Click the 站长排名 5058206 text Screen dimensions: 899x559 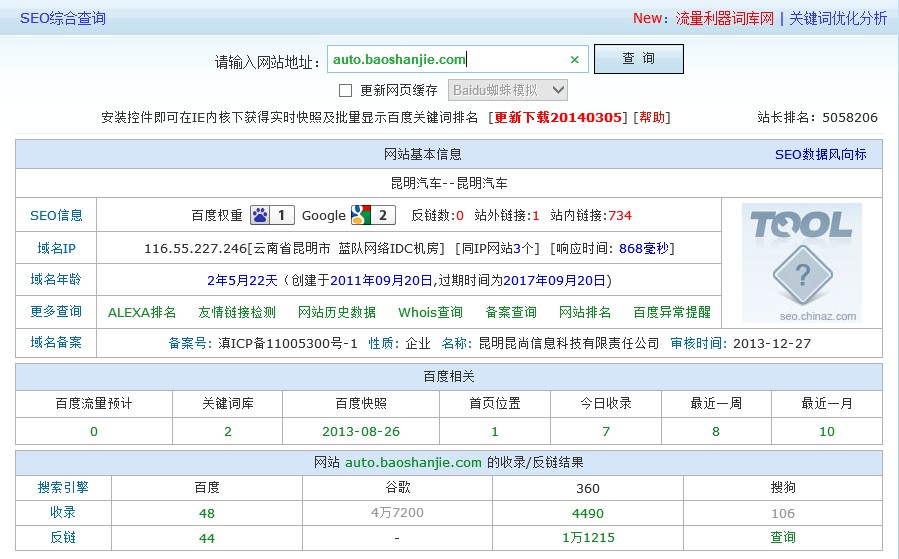[x=818, y=118]
